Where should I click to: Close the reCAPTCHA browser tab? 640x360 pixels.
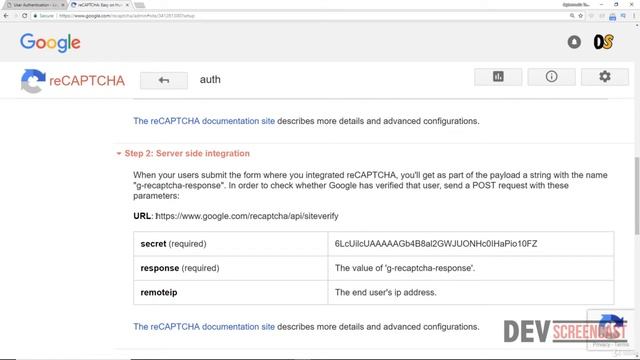pos(127,5)
